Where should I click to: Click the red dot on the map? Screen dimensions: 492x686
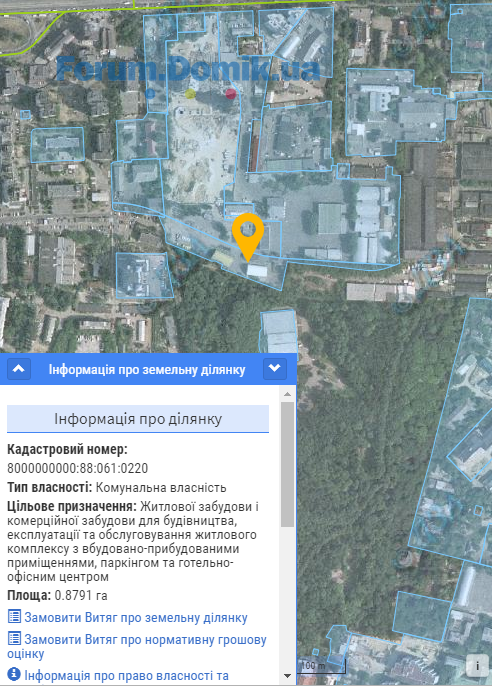tap(231, 93)
